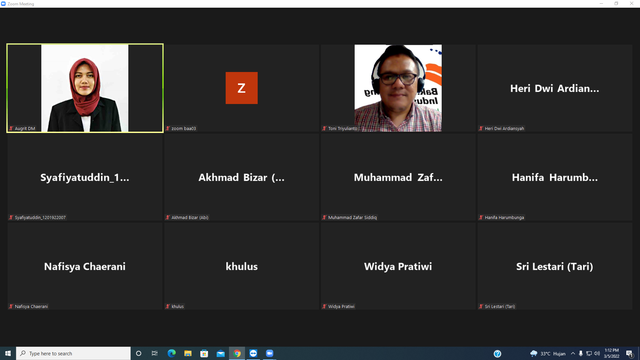The width and height of the screenshot is (640, 360).
Task: Expand hidden system tray icons chevron
Action: [573, 353]
